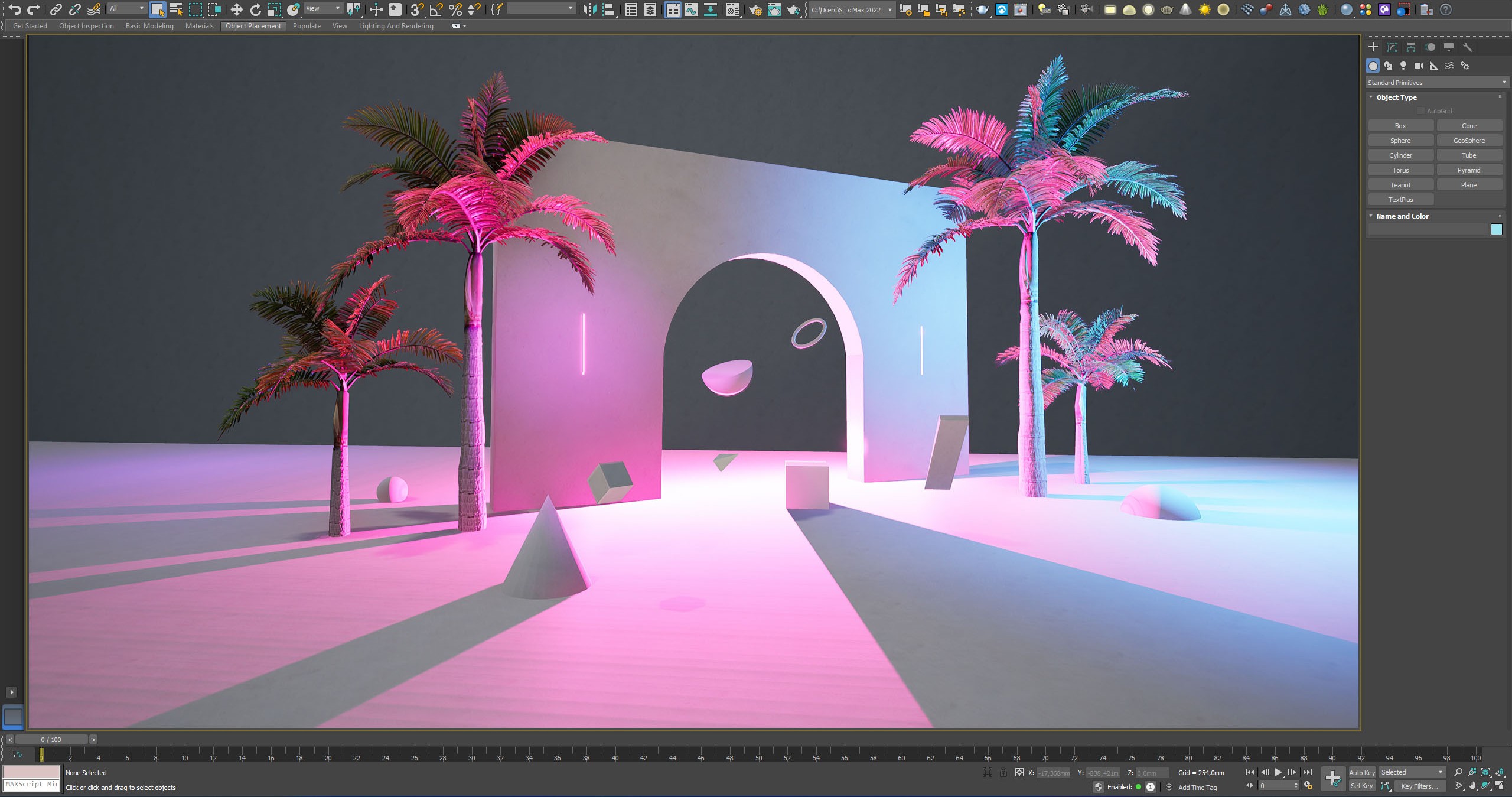This screenshot has height=797, width=1512.
Task: Open the Select by Name list
Action: (176, 9)
